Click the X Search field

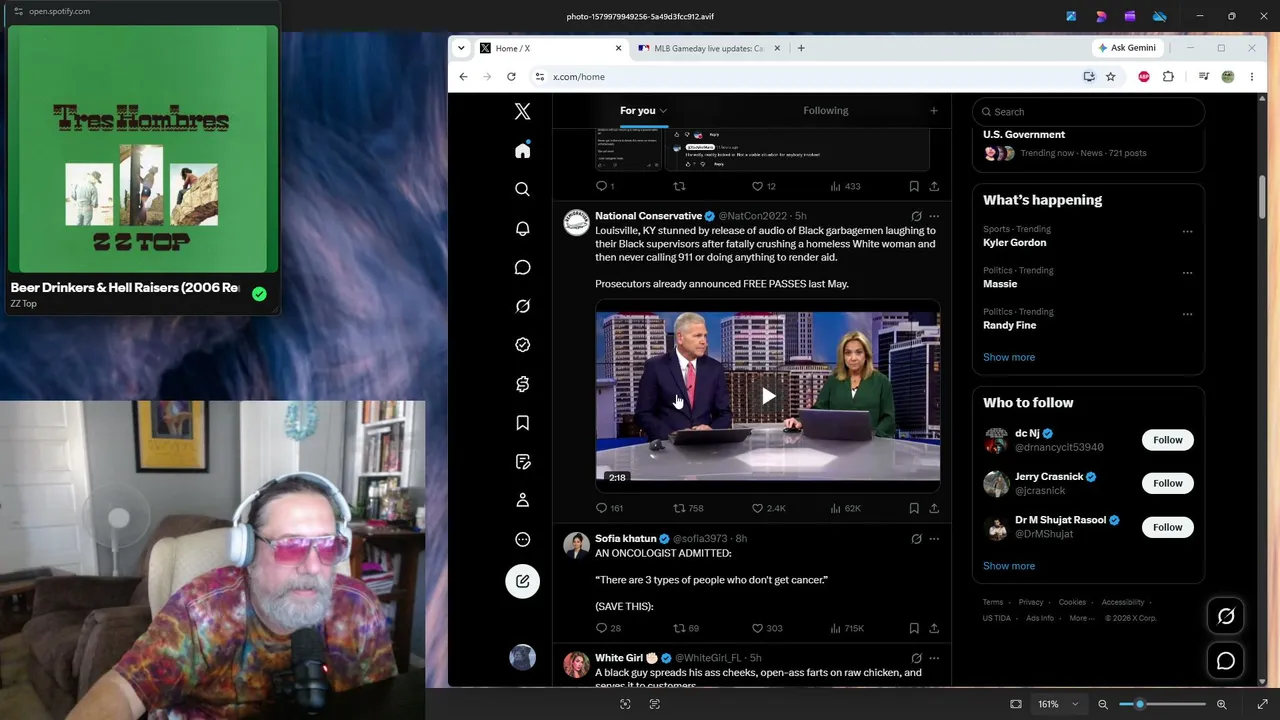[1088, 112]
